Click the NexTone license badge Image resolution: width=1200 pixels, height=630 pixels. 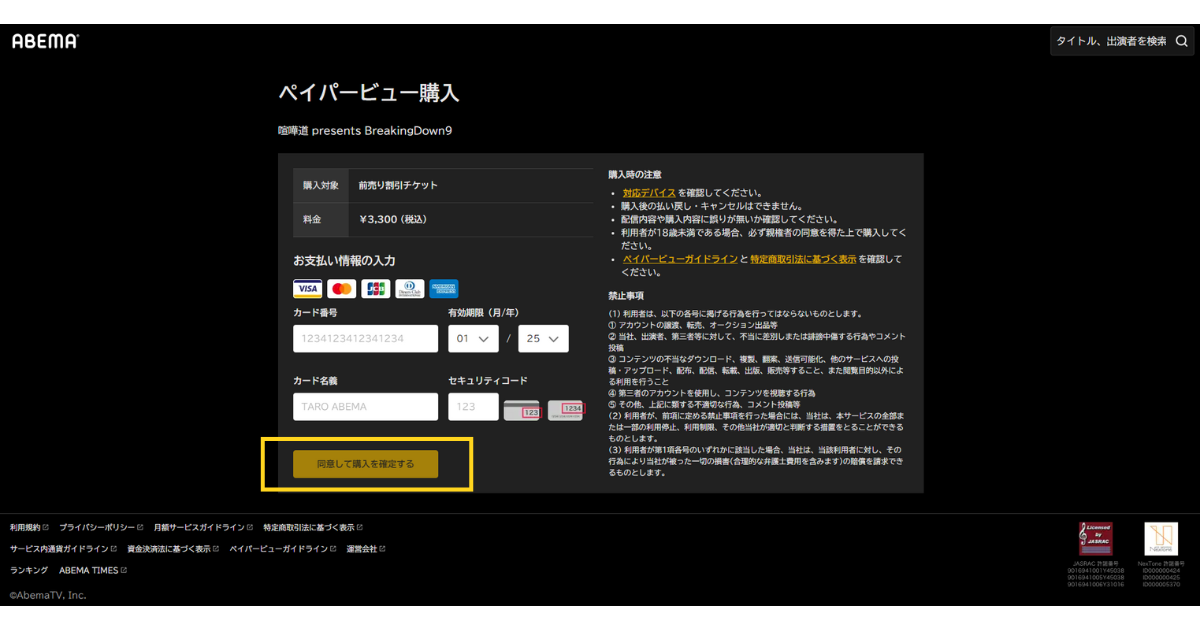pos(1161,539)
